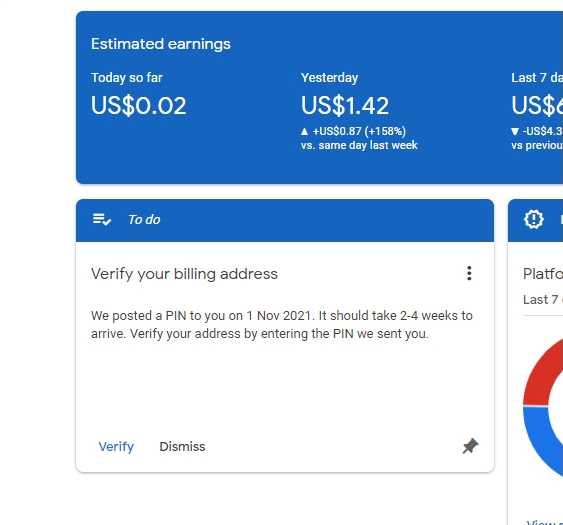Screen dimensions: 563x525
Task: Click the red segment of donut chart
Action: pos(541,373)
